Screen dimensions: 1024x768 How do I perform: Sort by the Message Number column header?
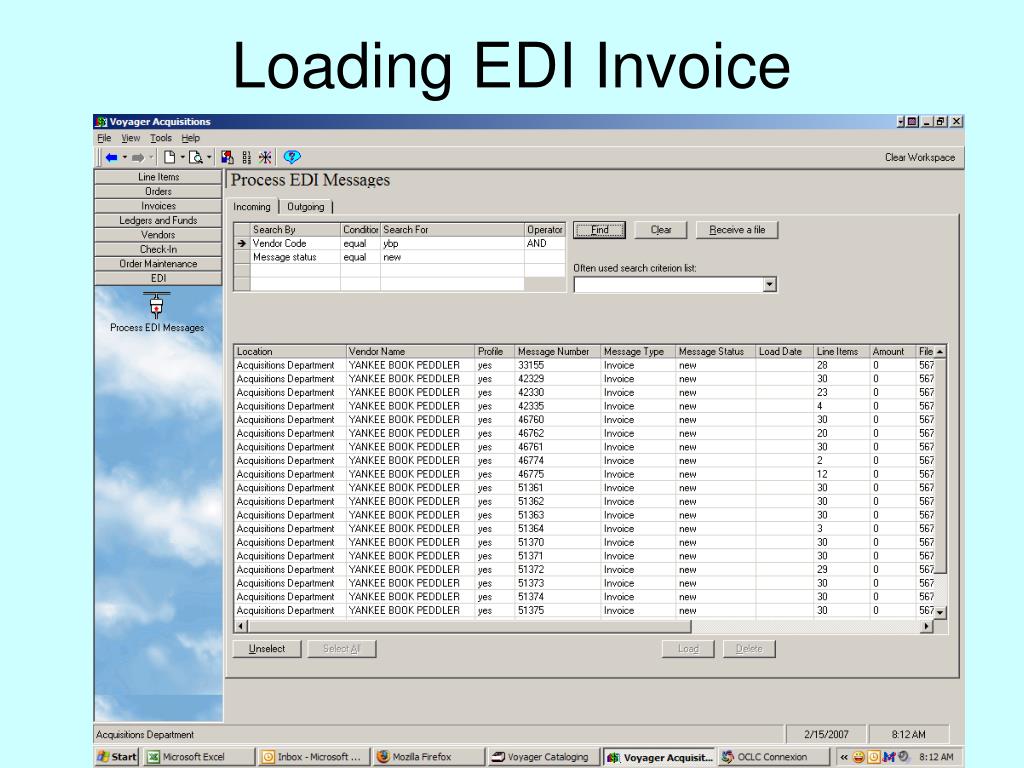point(558,351)
